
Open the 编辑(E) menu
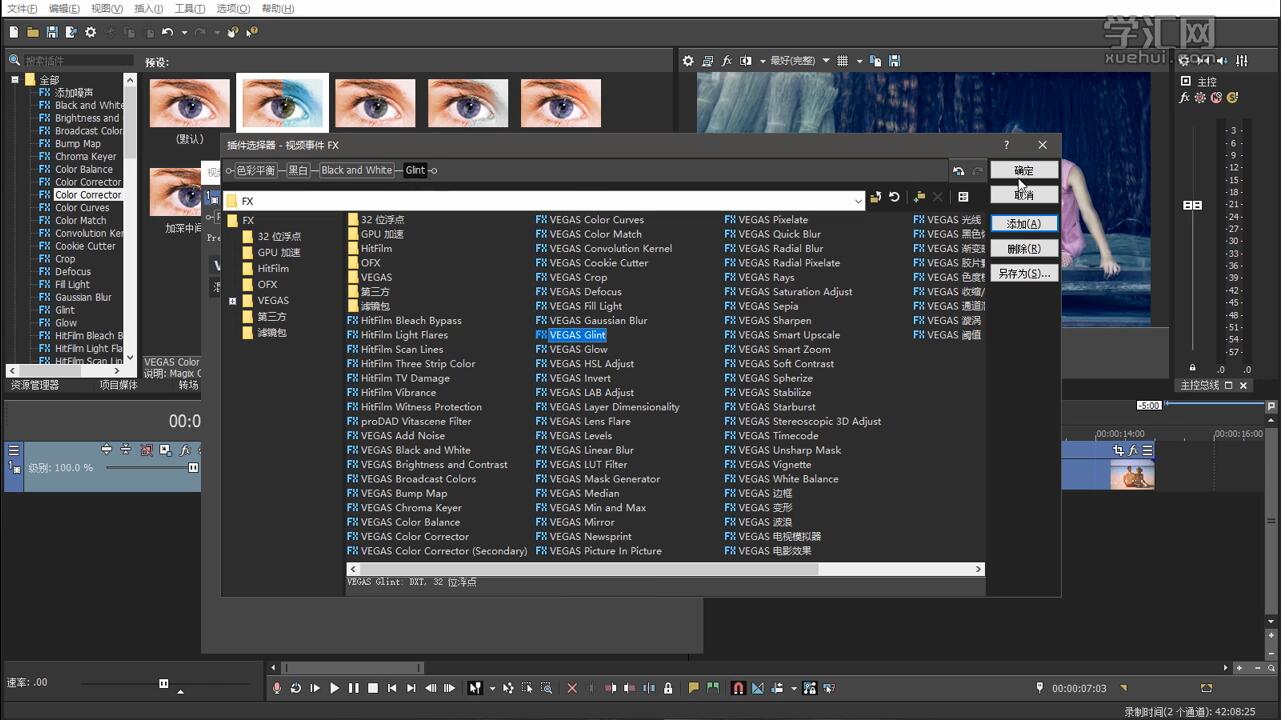64,8
